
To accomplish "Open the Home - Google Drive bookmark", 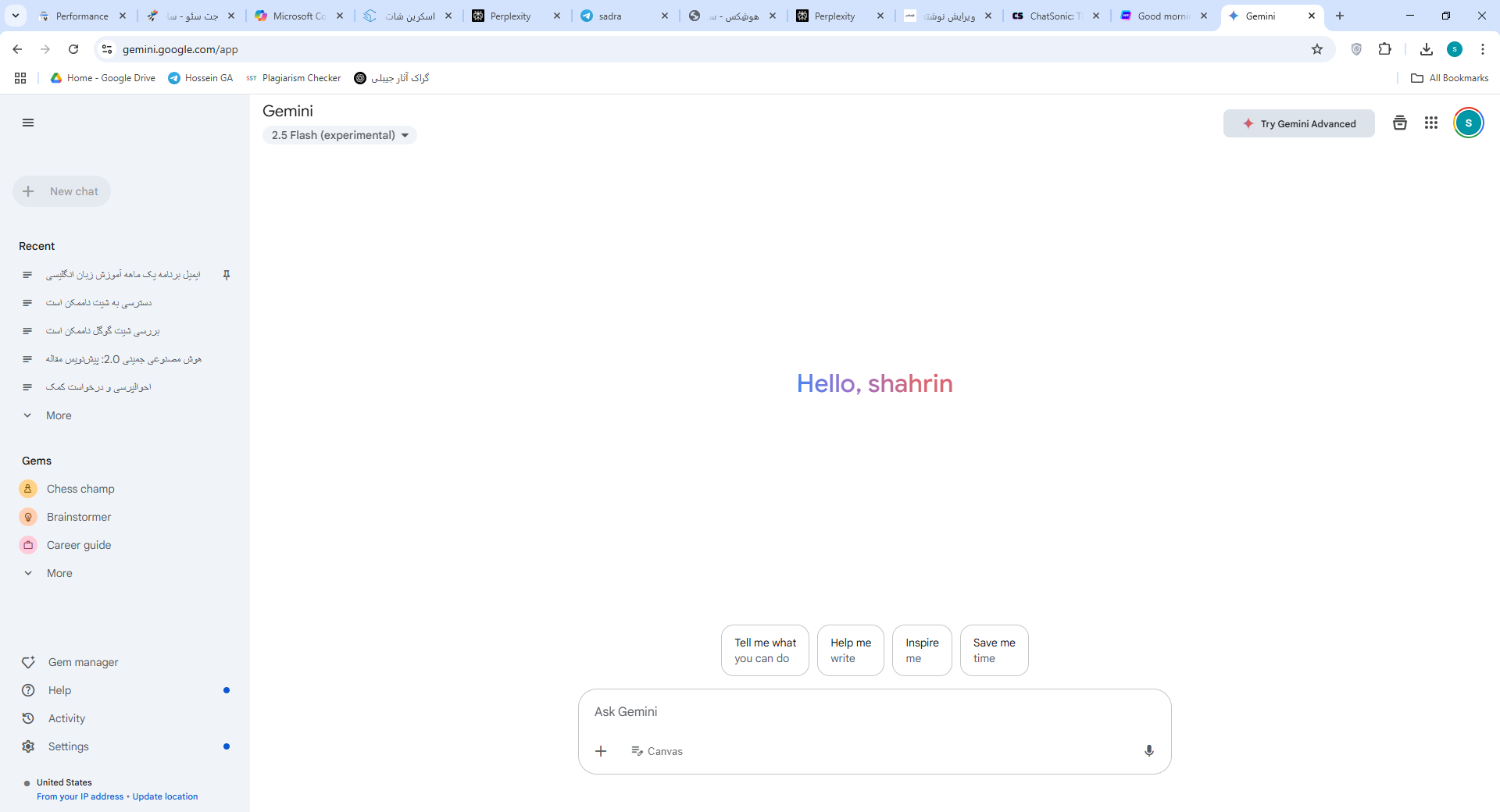I will pos(102,78).
